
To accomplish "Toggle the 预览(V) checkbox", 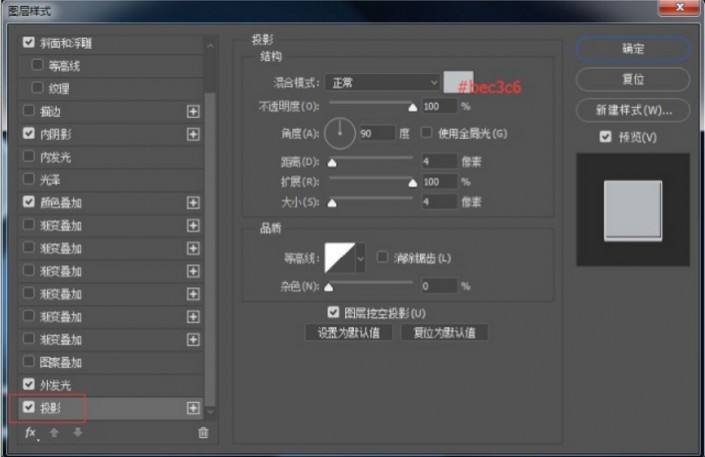I will (605, 136).
